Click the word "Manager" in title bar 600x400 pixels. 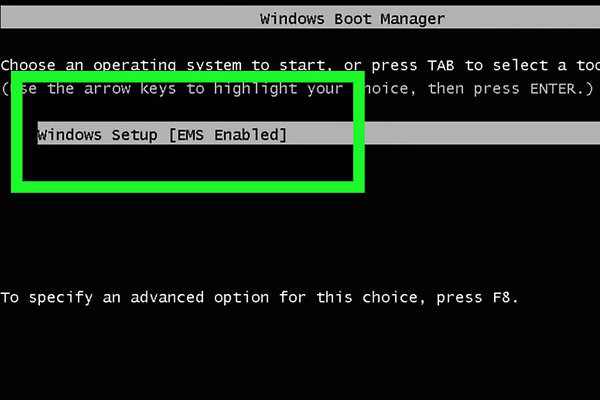411,19
